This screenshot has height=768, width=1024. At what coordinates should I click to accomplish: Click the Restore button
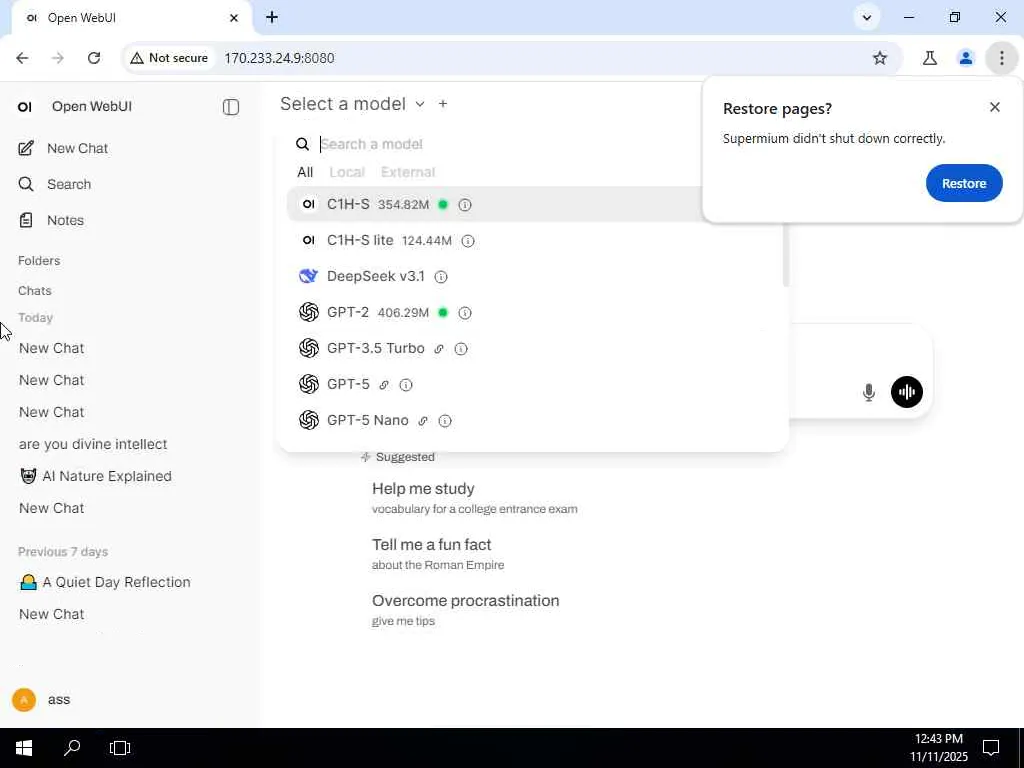tap(963, 184)
